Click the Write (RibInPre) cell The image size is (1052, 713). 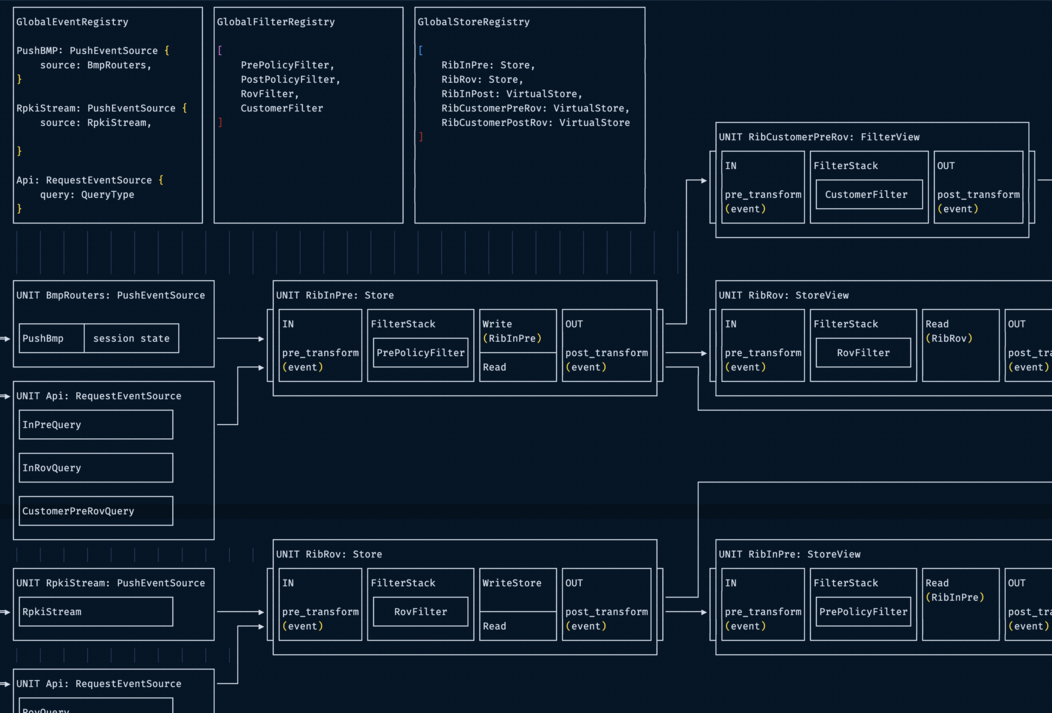coord(518,332)
